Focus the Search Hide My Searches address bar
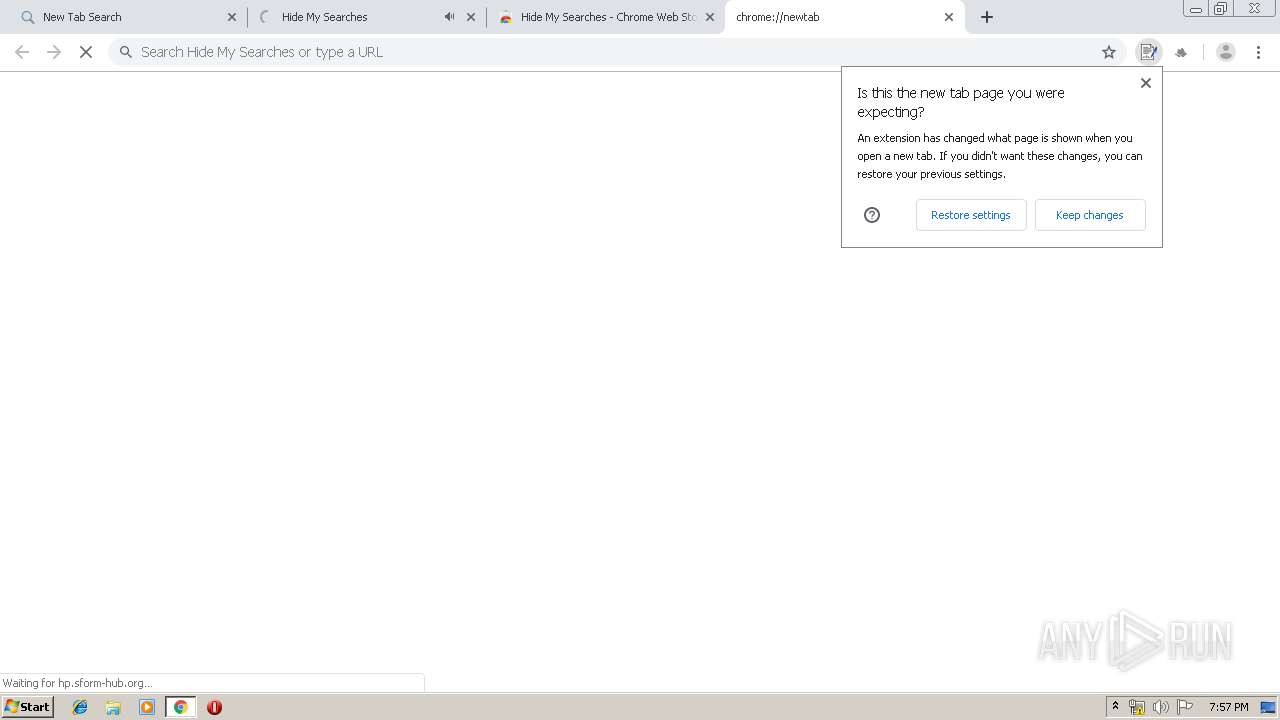This screenshot has height=720, width=1280. tap(615, 52)
